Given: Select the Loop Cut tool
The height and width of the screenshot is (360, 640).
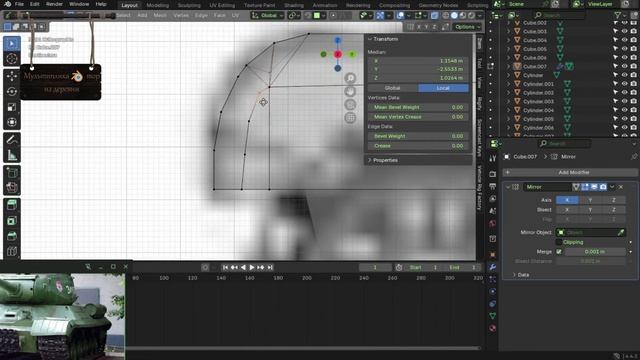Looking at the screenshot, I should pyautogui.click(x=12, y=251).
